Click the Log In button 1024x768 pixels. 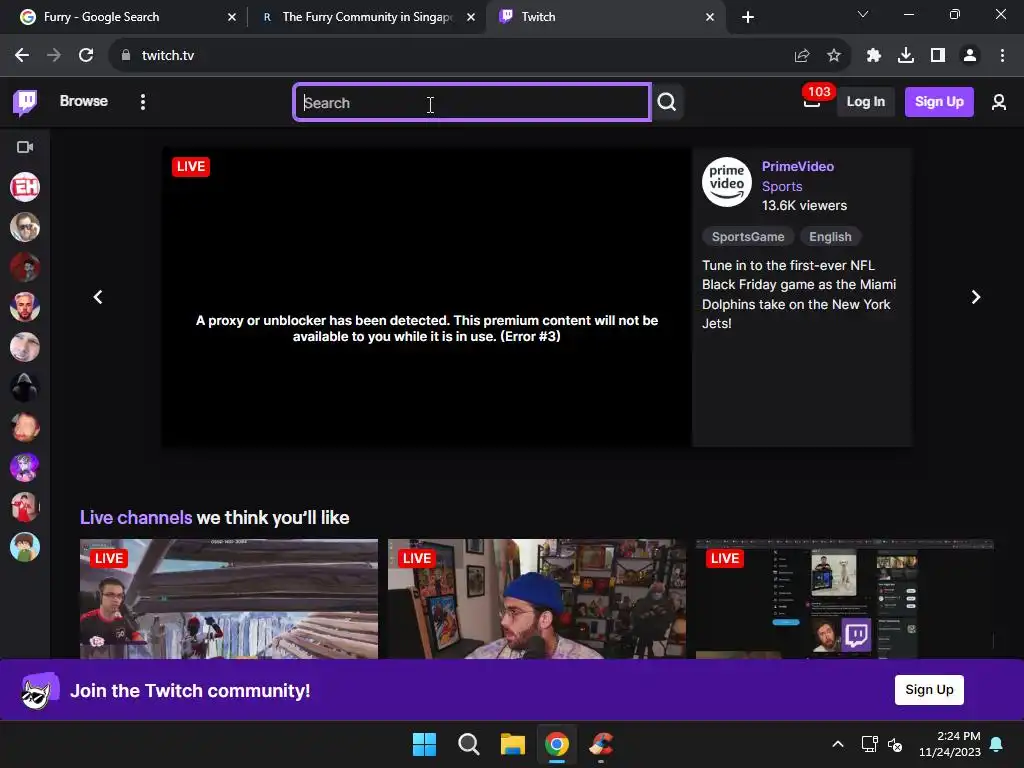[x=865, y=101]
